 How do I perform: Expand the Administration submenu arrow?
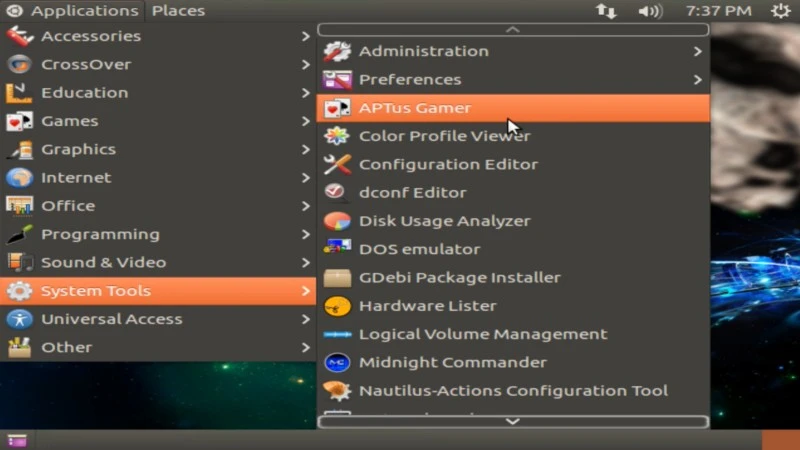[x=697, y=52]
